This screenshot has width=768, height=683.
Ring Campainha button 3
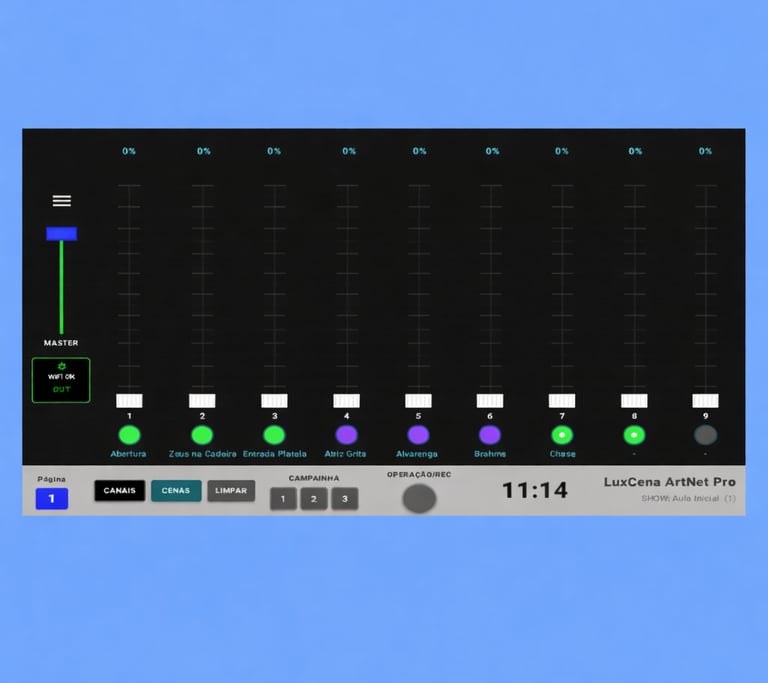[x=345, y=499]
